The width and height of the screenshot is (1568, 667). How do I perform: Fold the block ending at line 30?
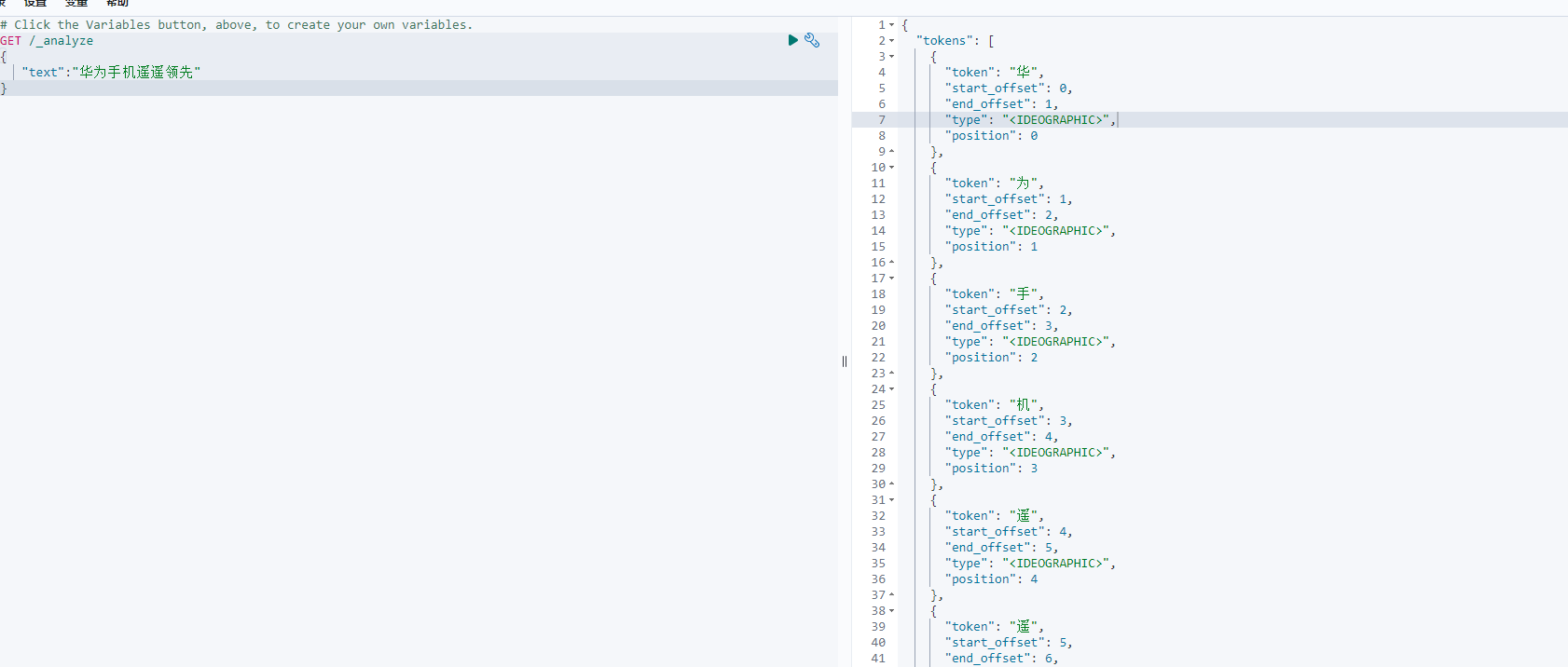(x=892, y=484)
